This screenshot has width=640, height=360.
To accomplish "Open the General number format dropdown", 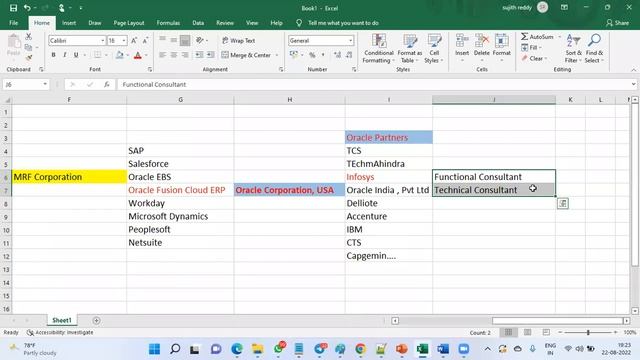I will (x=351, y=40).
